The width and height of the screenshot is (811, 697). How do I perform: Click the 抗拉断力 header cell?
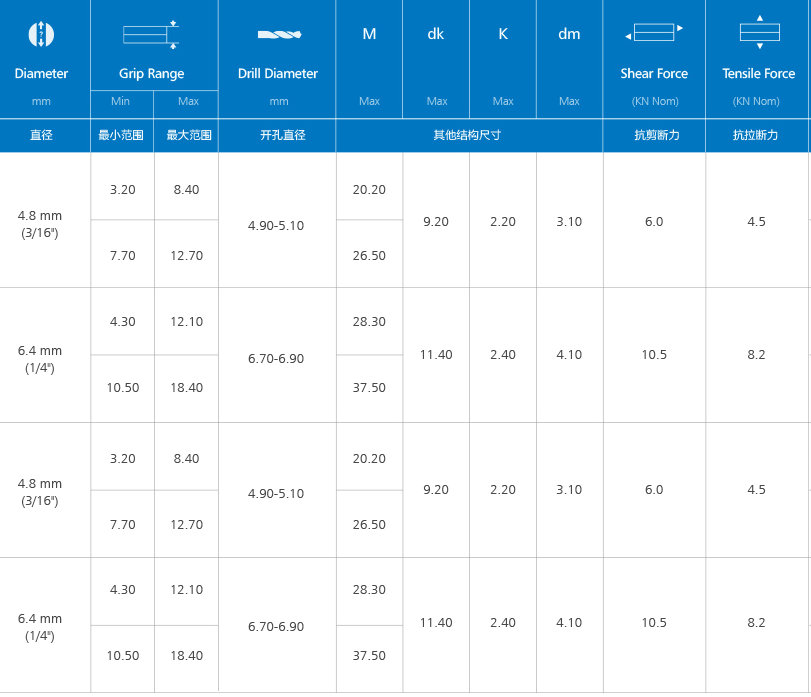[757, 135]
